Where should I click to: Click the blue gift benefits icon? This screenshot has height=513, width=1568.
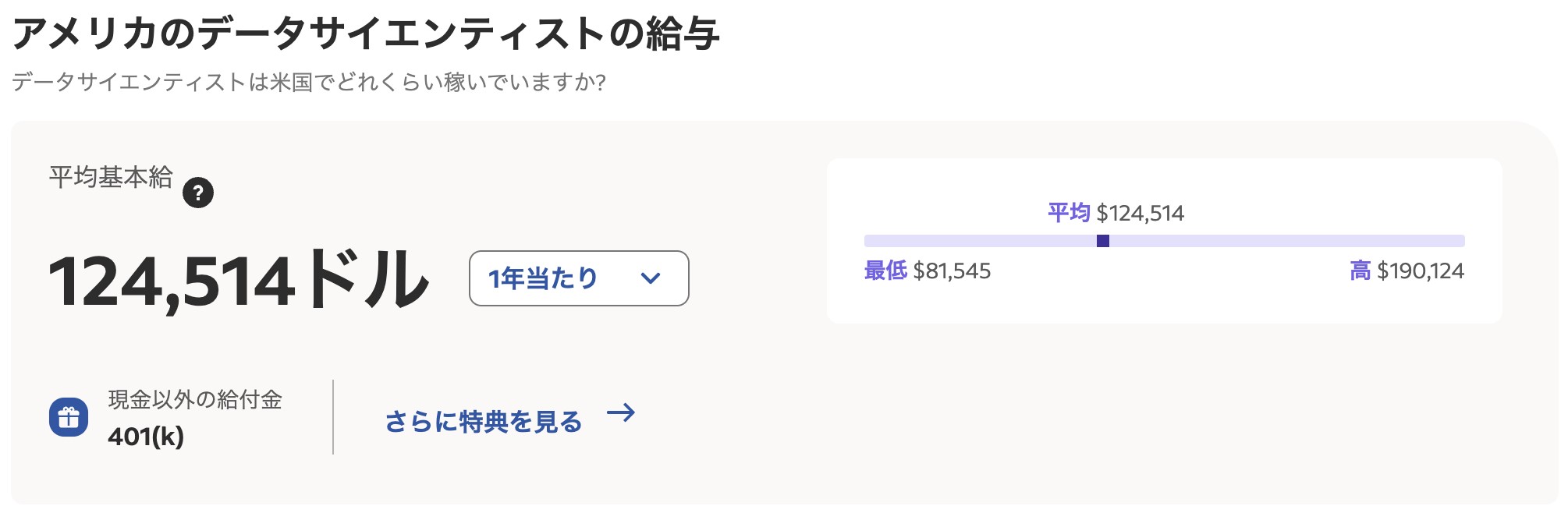[x=69, y=417]
